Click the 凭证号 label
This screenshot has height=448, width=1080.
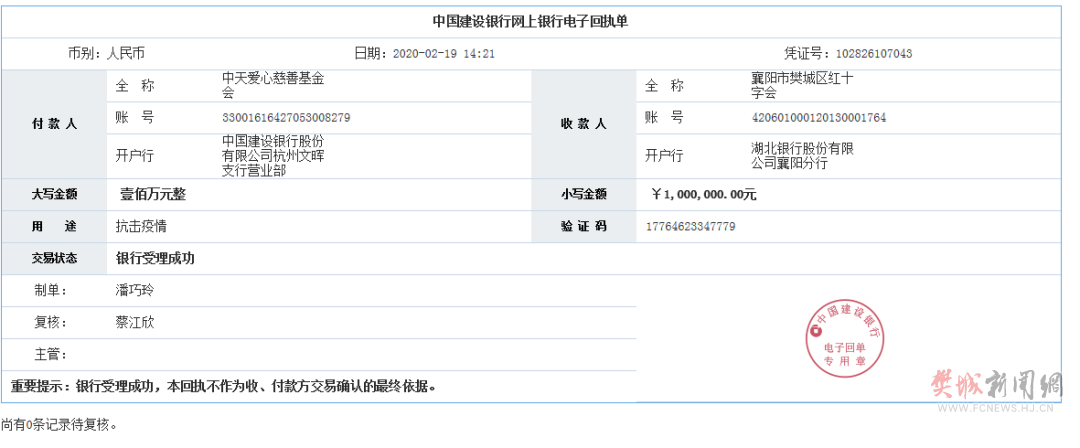point(809,53)
